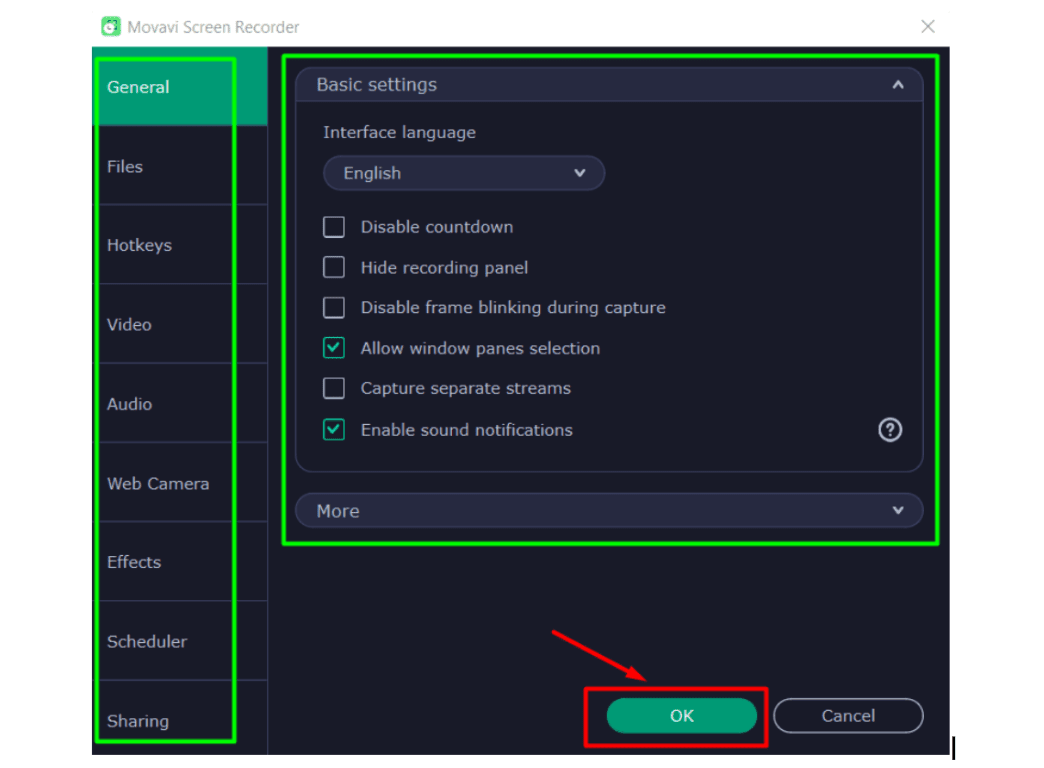Open the Interface language dropdown
The height and width of the screenshot is (768, 1044).
click(x=463, y=173)
